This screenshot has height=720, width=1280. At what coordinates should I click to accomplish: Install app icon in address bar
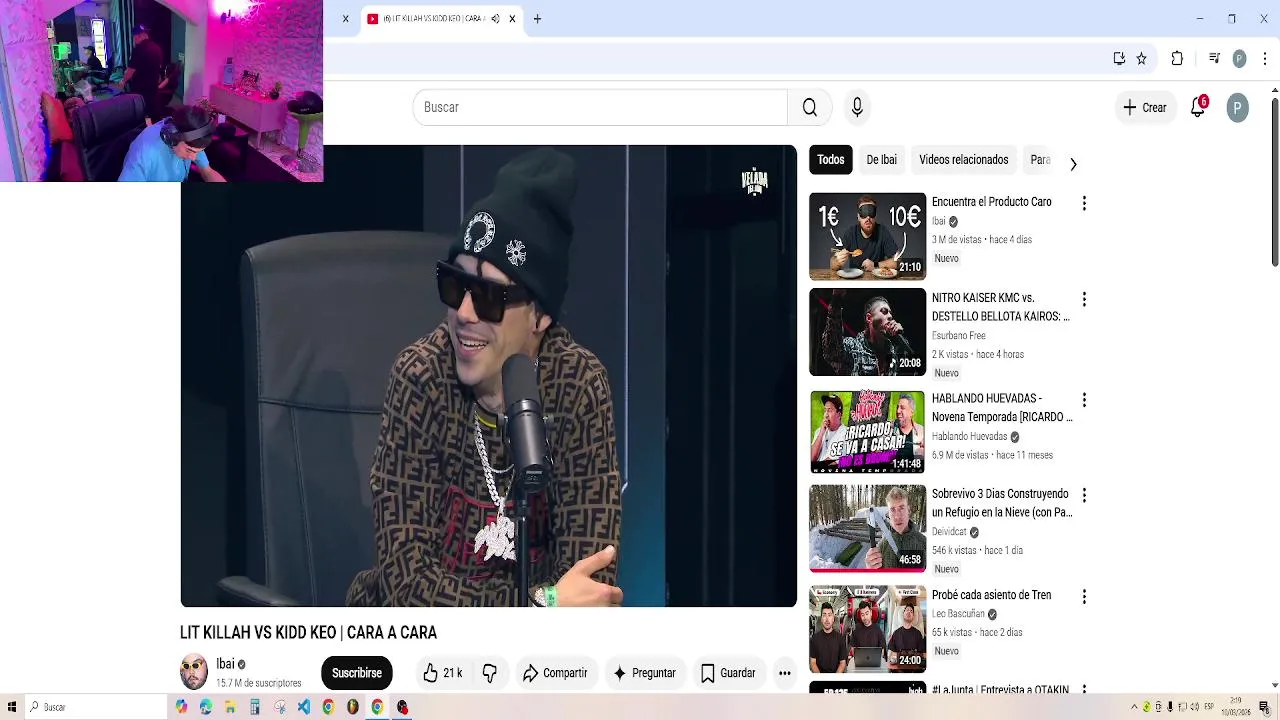pos(1119,59)
